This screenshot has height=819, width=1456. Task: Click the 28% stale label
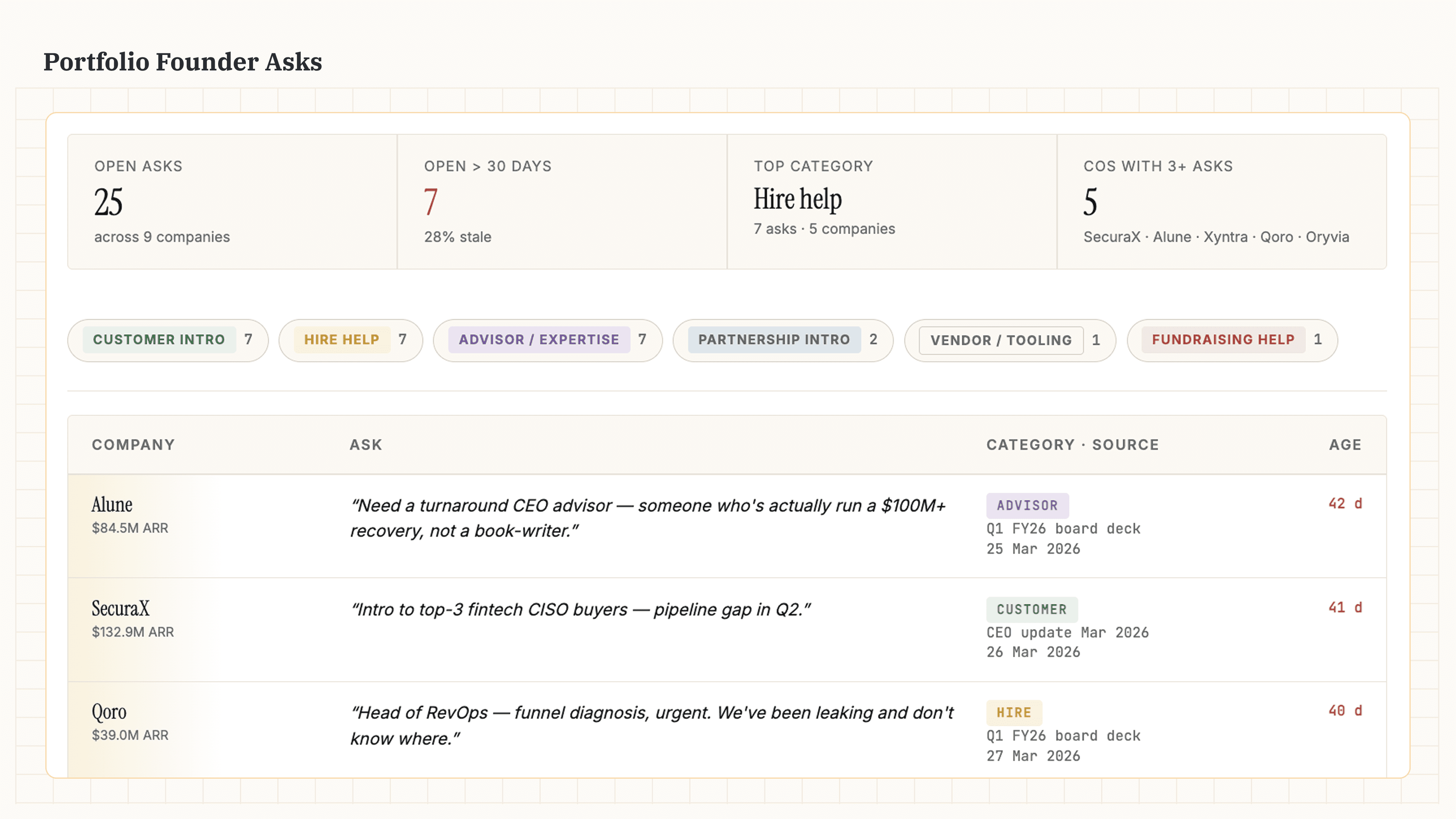pyautogui.click(x=458, y=237)
